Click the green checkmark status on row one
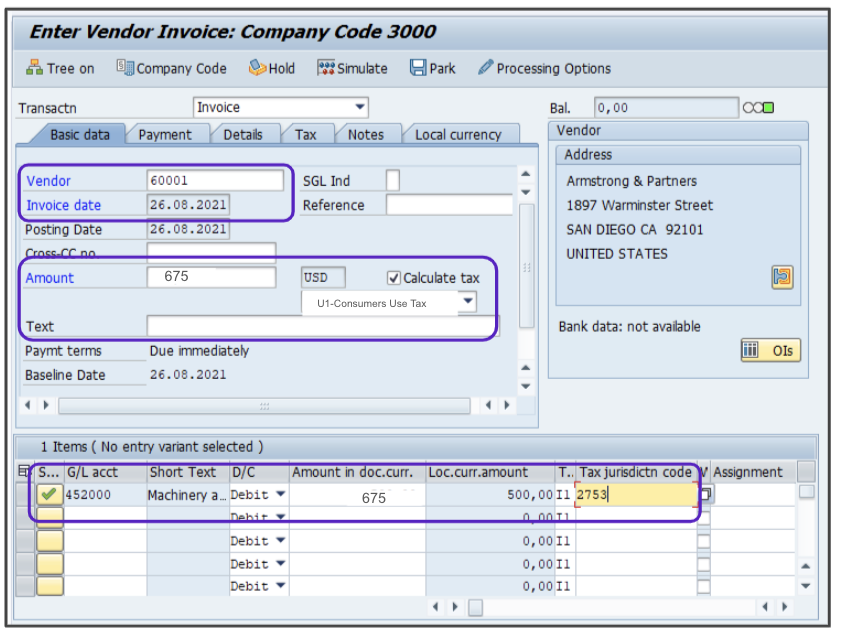Image resolution: width=842 pixels, height=636 pixels. point(49,494)
